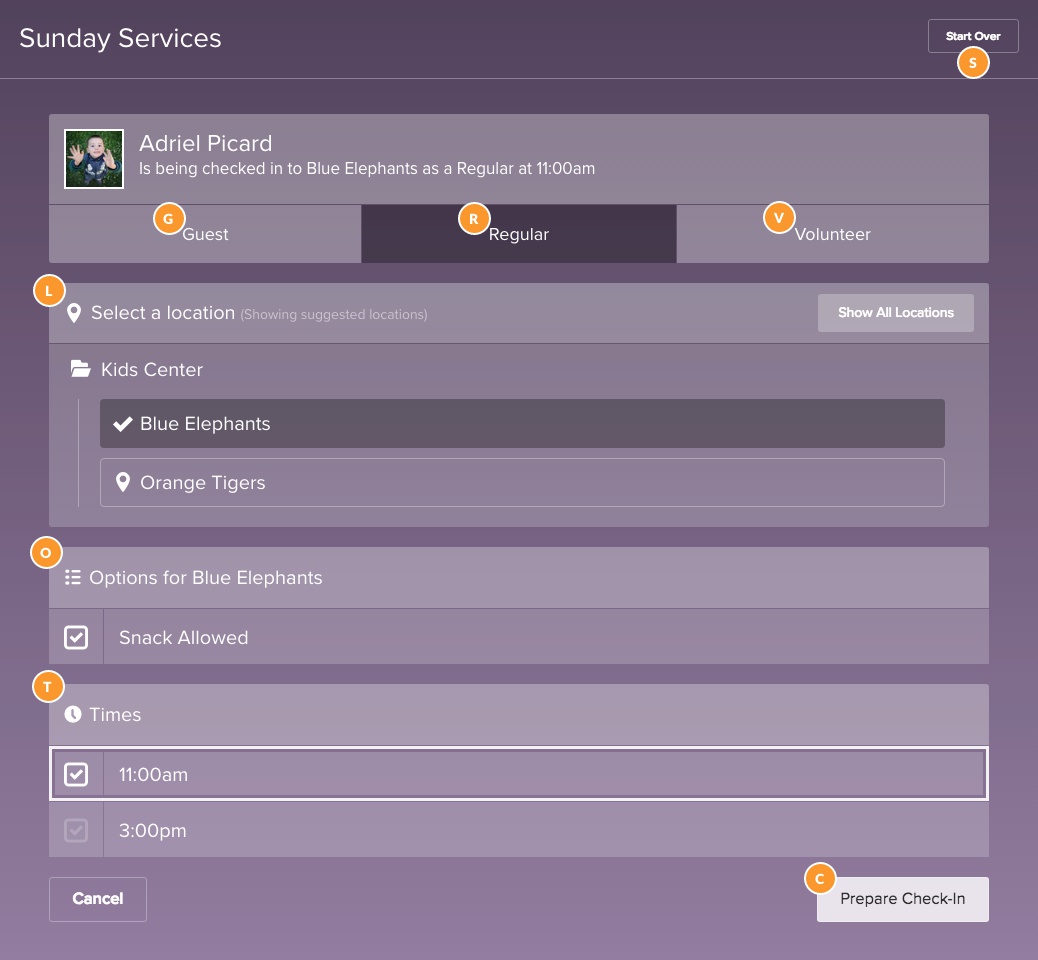Enable the 3:00pm time slot
The height and width of the screenshot is (960, 1038).
click(x=76, y=830)
